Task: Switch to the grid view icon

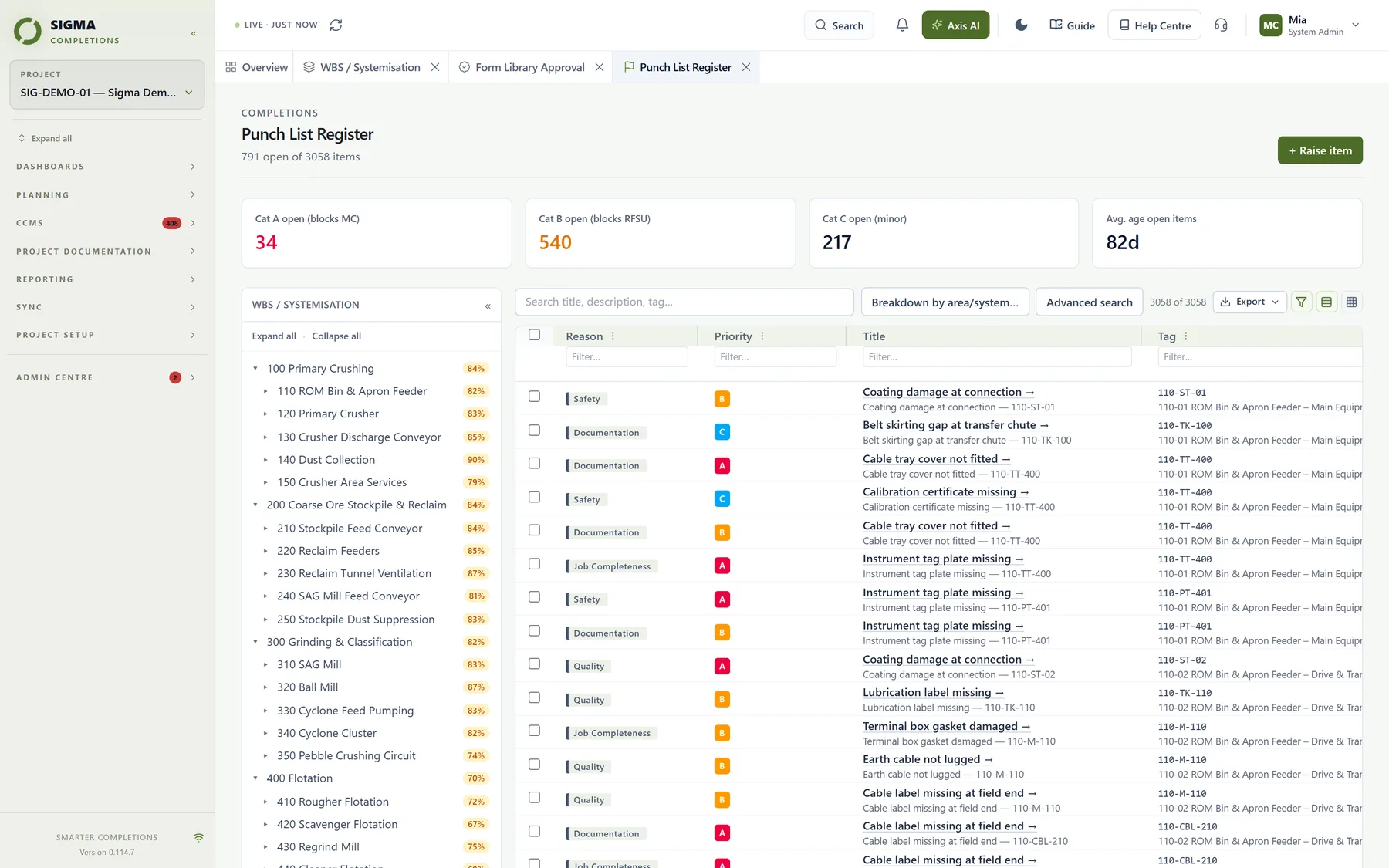Action: click(1351, 302)
